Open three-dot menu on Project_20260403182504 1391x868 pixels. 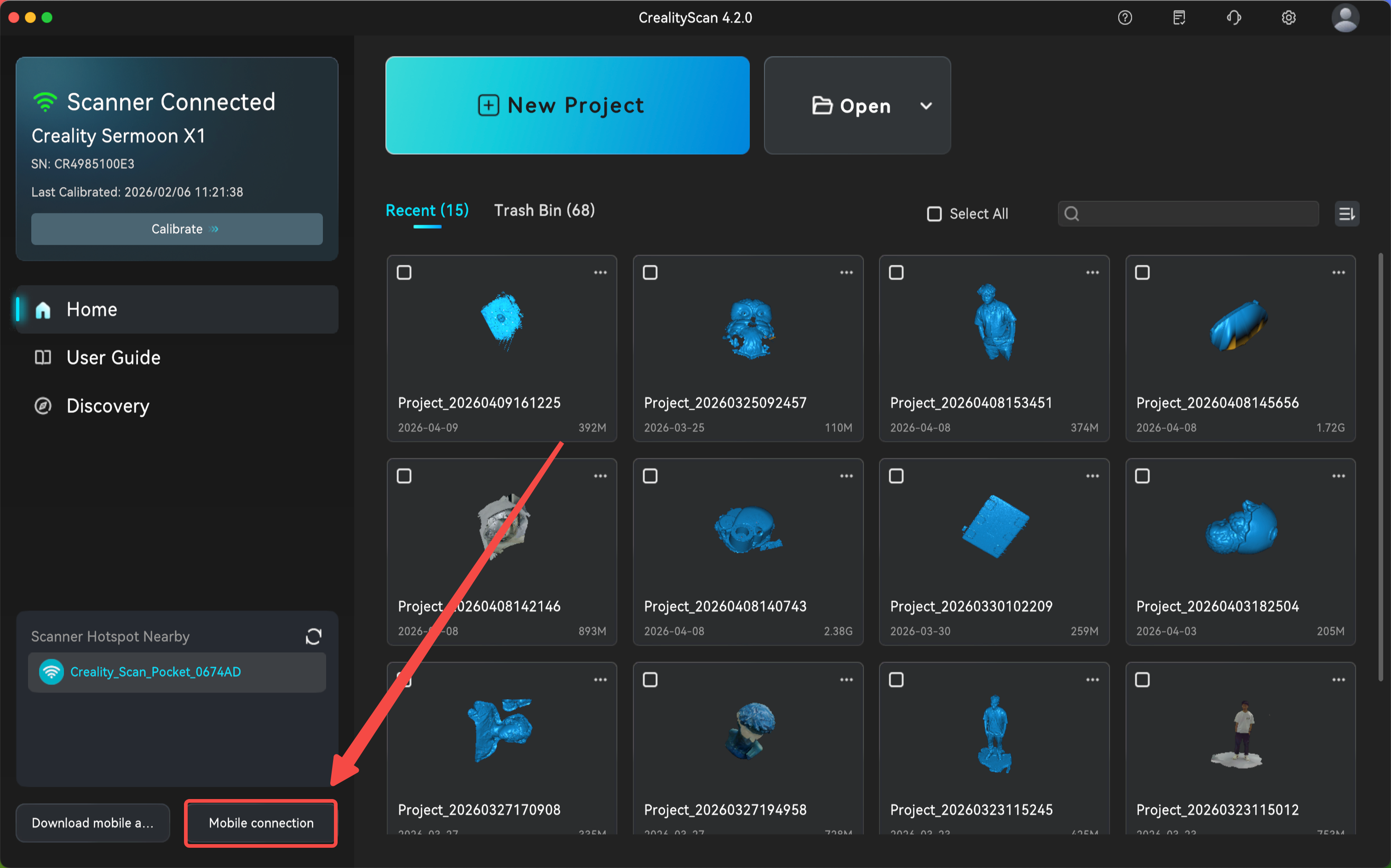(1338, 476)
